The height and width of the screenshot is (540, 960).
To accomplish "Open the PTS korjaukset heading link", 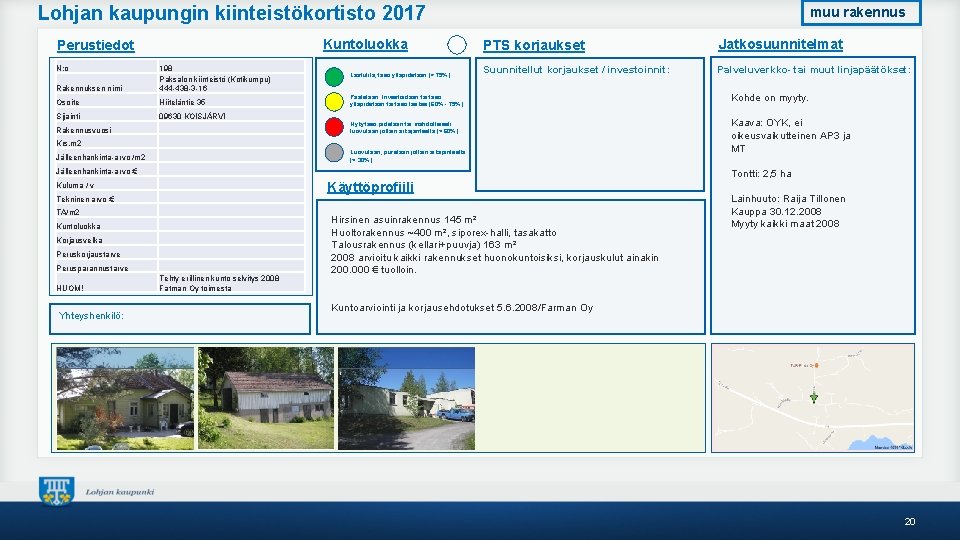I will coord(534,45).
